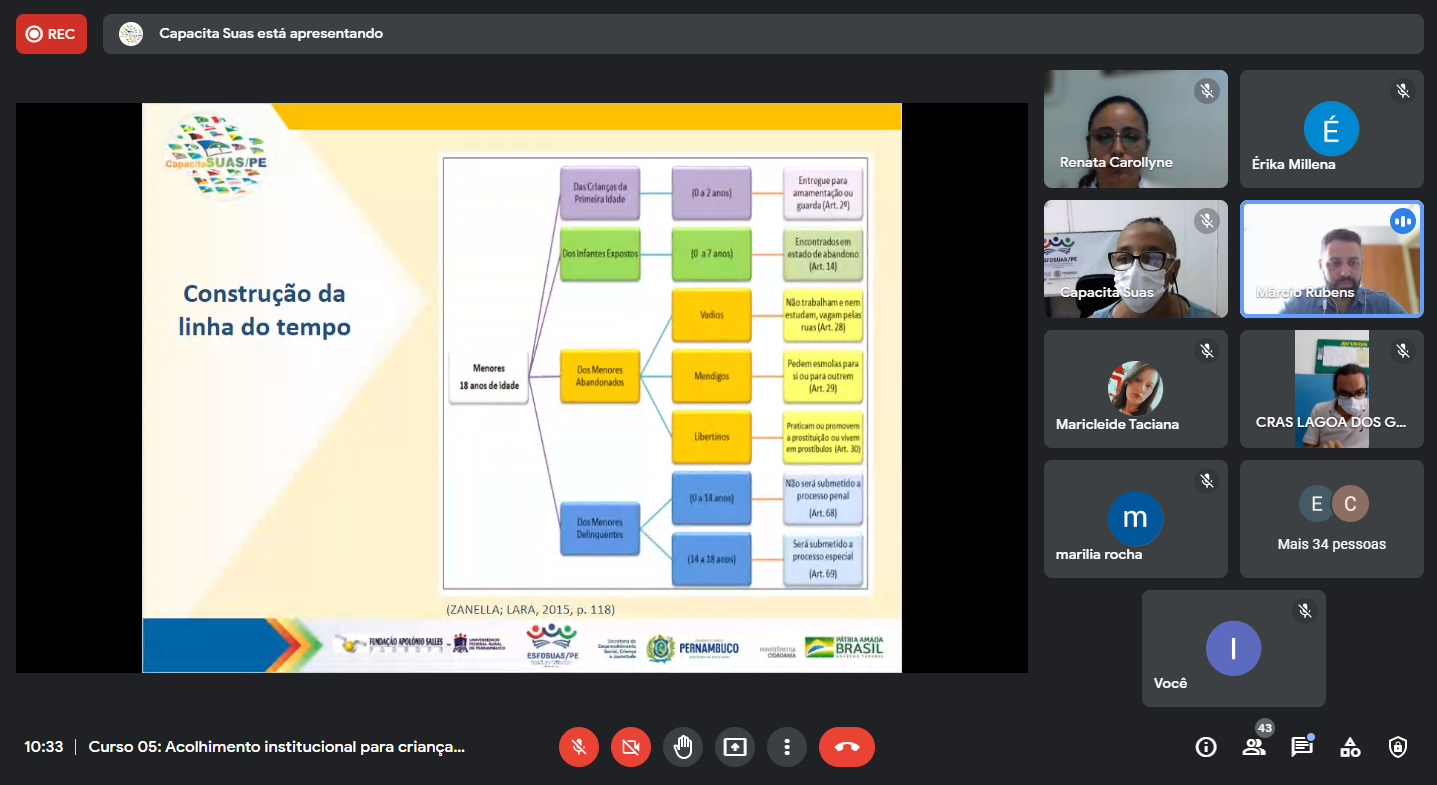This screenshot has width=1437, height=785.
Task: Expand the 'Mais 34 pessoas' tile
Action: click(x=1331, y=519)
